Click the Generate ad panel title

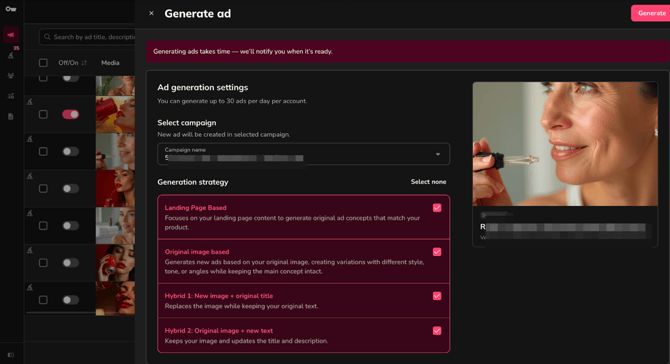pyautogui.click(x=197, y=14)
